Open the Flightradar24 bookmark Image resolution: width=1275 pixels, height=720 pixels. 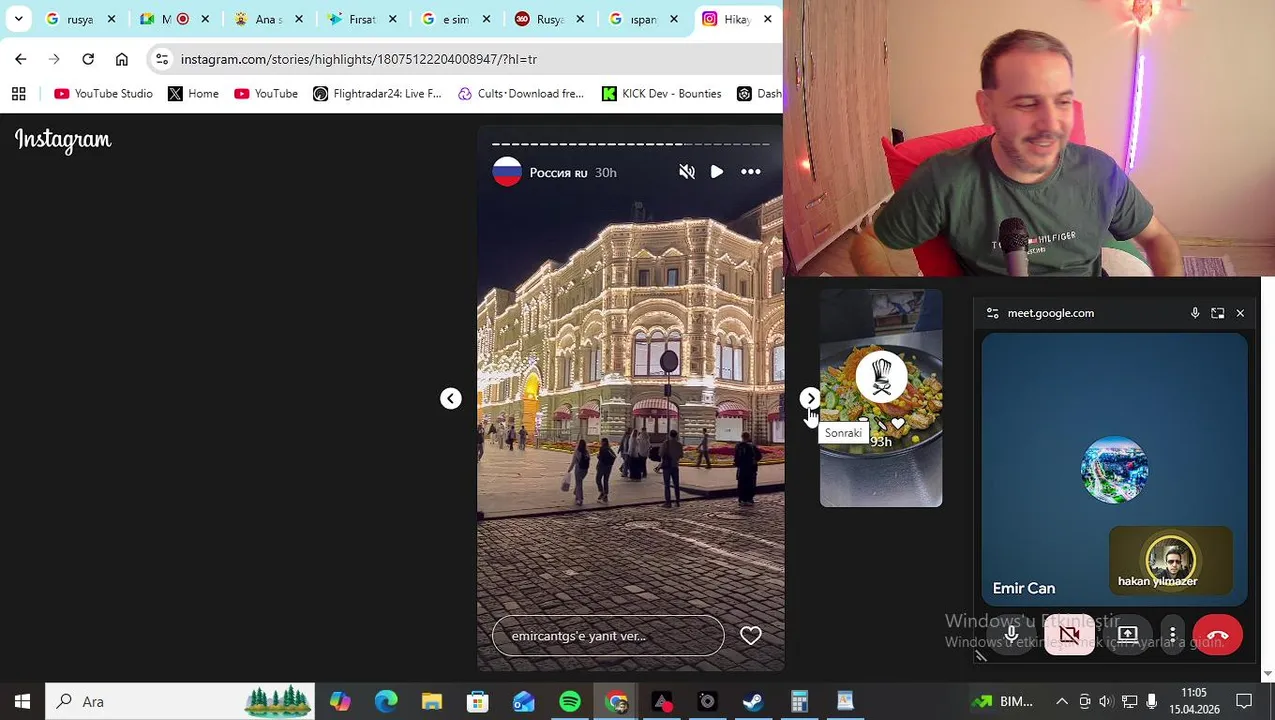(x=377, y=94)
